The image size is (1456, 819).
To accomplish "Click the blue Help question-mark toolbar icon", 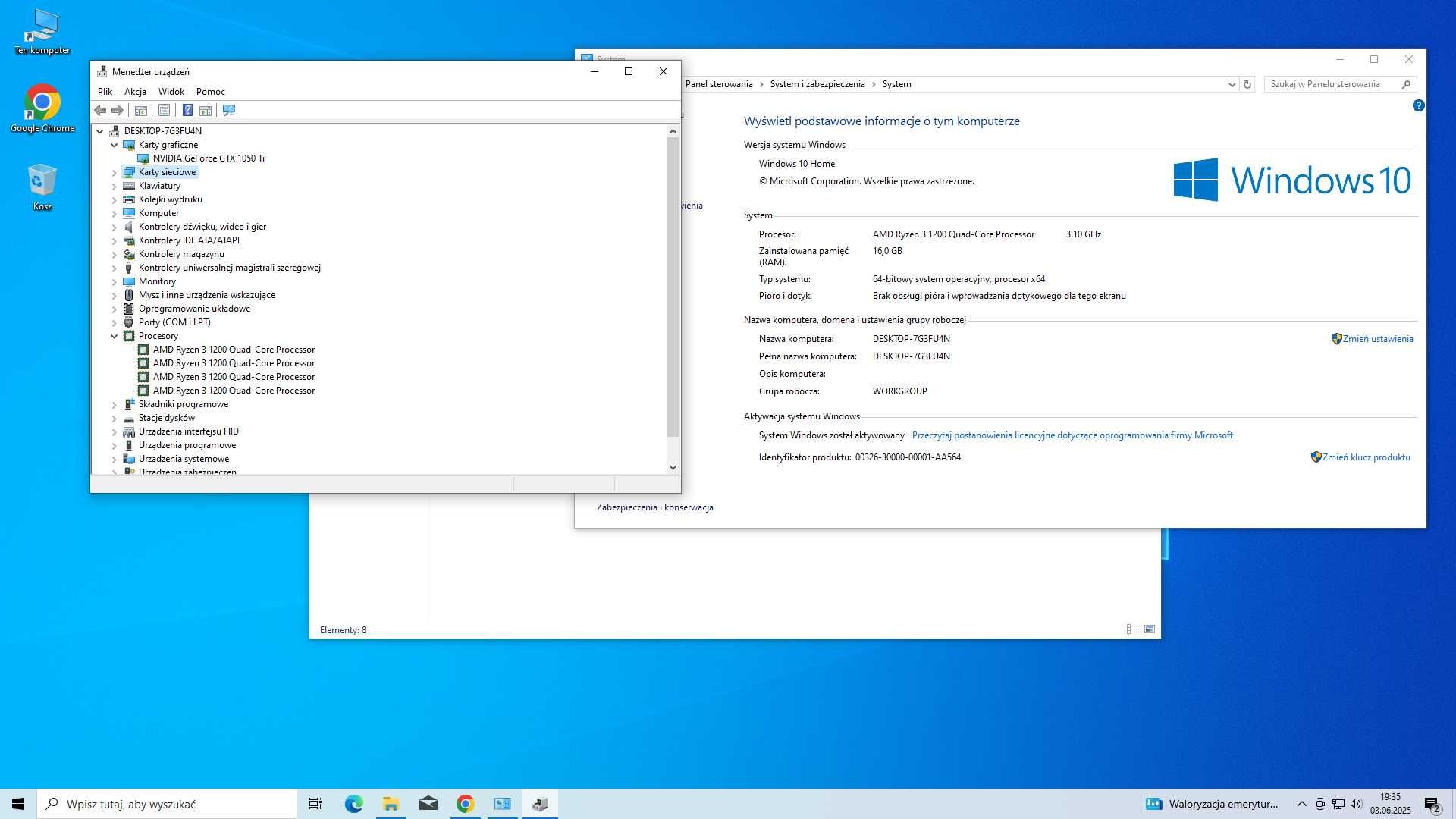I will pyautogui.click(x=187, y=111).
